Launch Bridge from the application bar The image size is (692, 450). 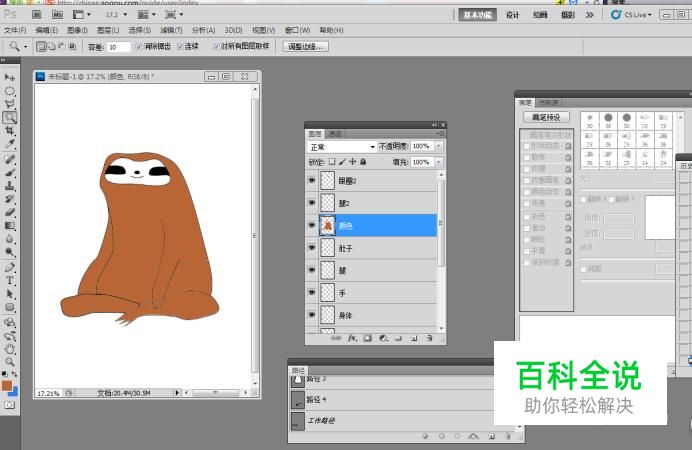tap(37, 15)
